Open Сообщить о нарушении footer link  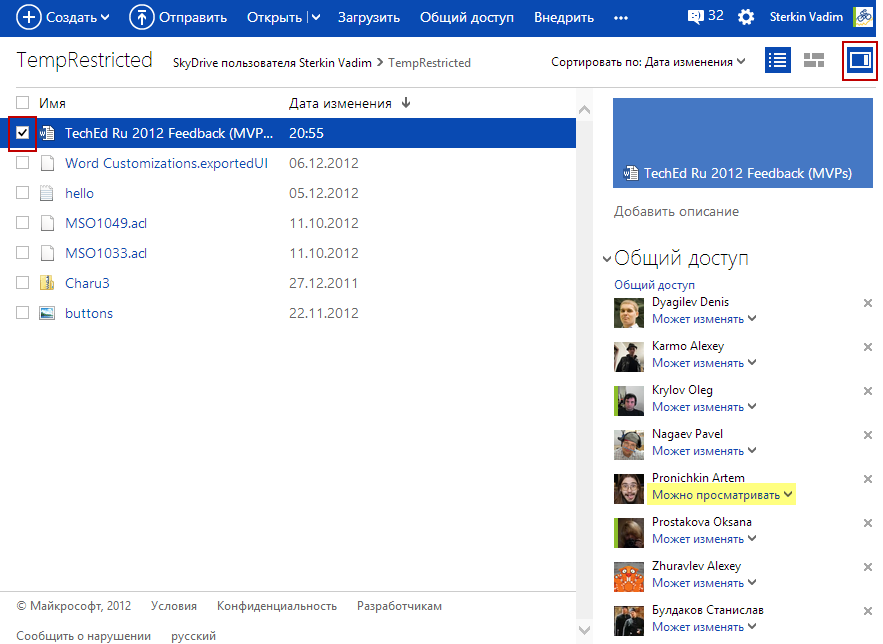[83, 636]
